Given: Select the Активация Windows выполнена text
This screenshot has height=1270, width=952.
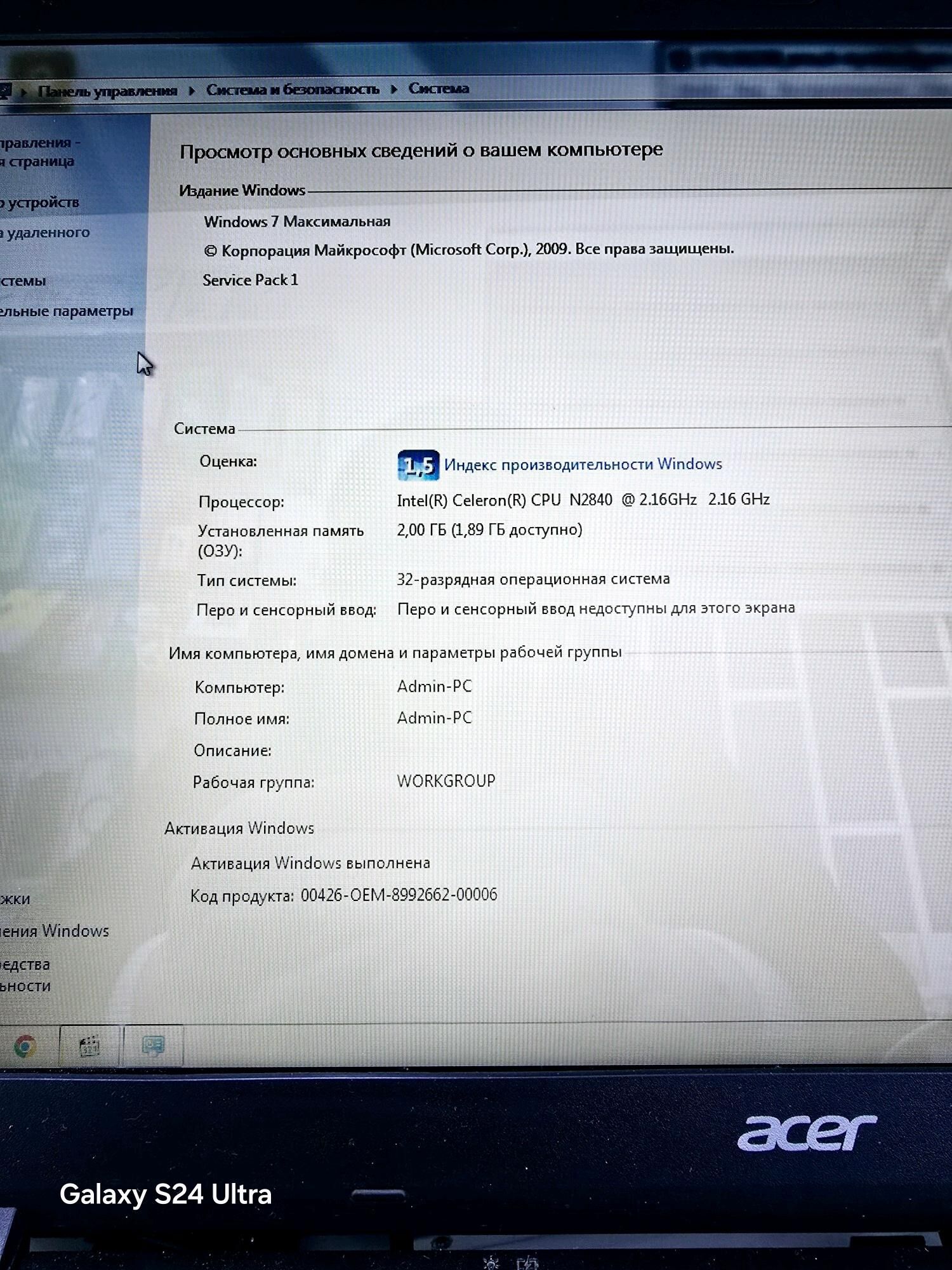Looking at the screenshot, I should [310, 863].
